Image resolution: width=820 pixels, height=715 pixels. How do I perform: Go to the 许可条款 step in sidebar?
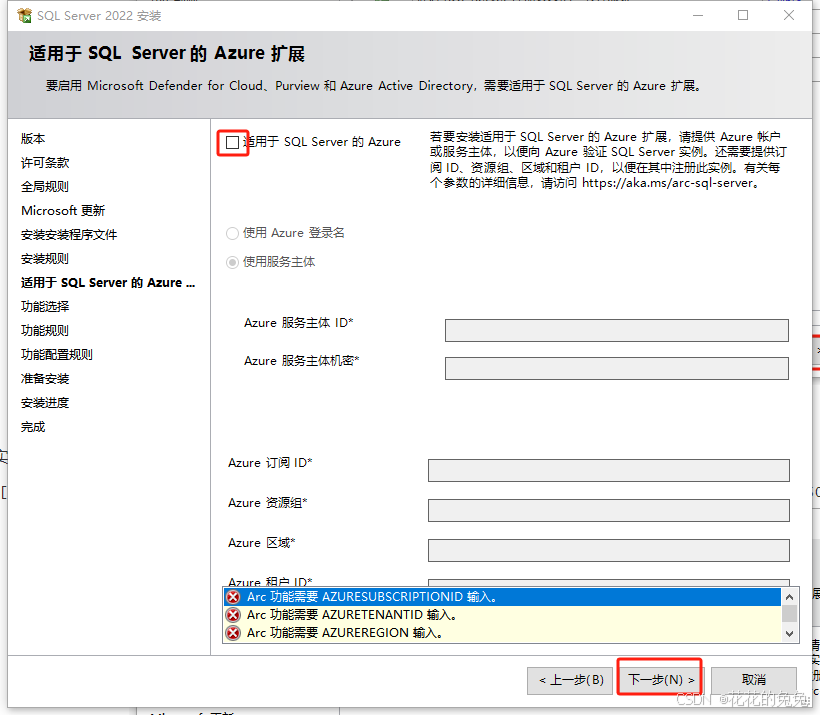[x=45, y=163]
